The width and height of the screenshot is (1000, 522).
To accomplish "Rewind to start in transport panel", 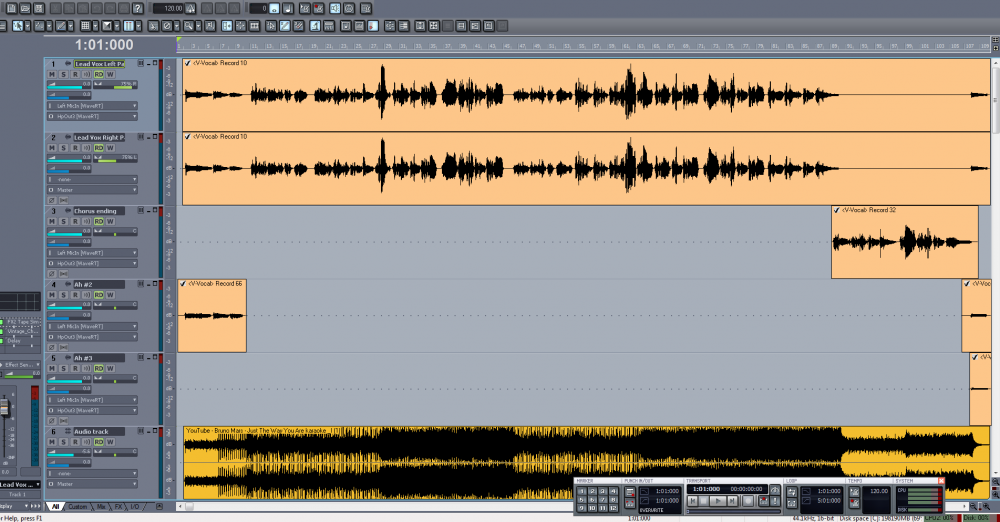I will click(x=691, y=500).
